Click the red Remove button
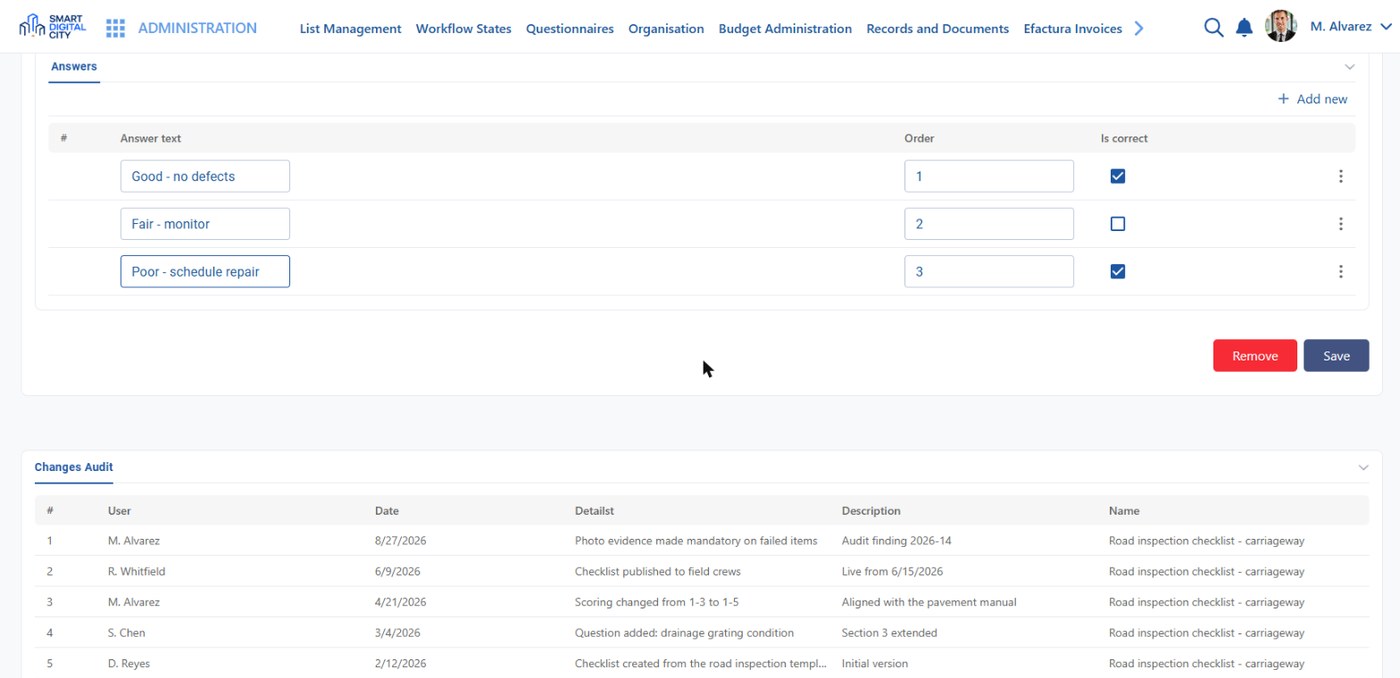This screenshot has width=1400, height=678. 1255,356
